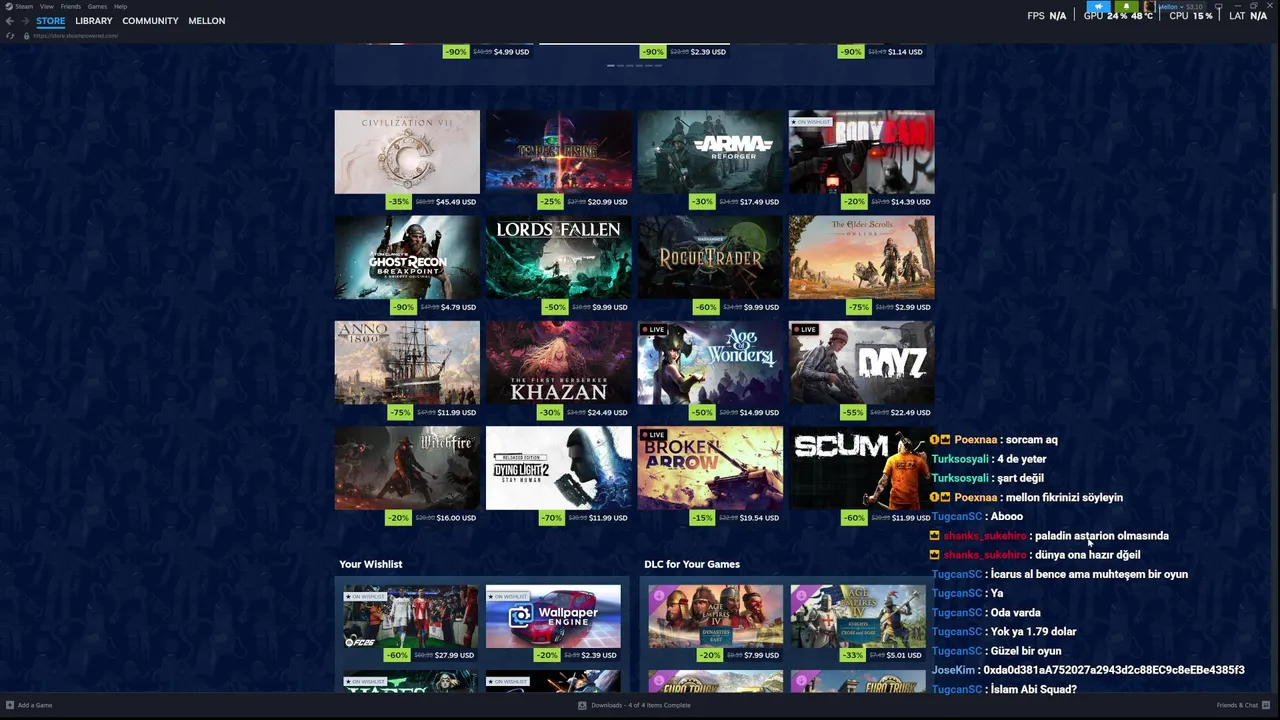The height and width of the screenshot is (720, 1280).
Task: Open Bodycam game tile
Action: point(861,152)
